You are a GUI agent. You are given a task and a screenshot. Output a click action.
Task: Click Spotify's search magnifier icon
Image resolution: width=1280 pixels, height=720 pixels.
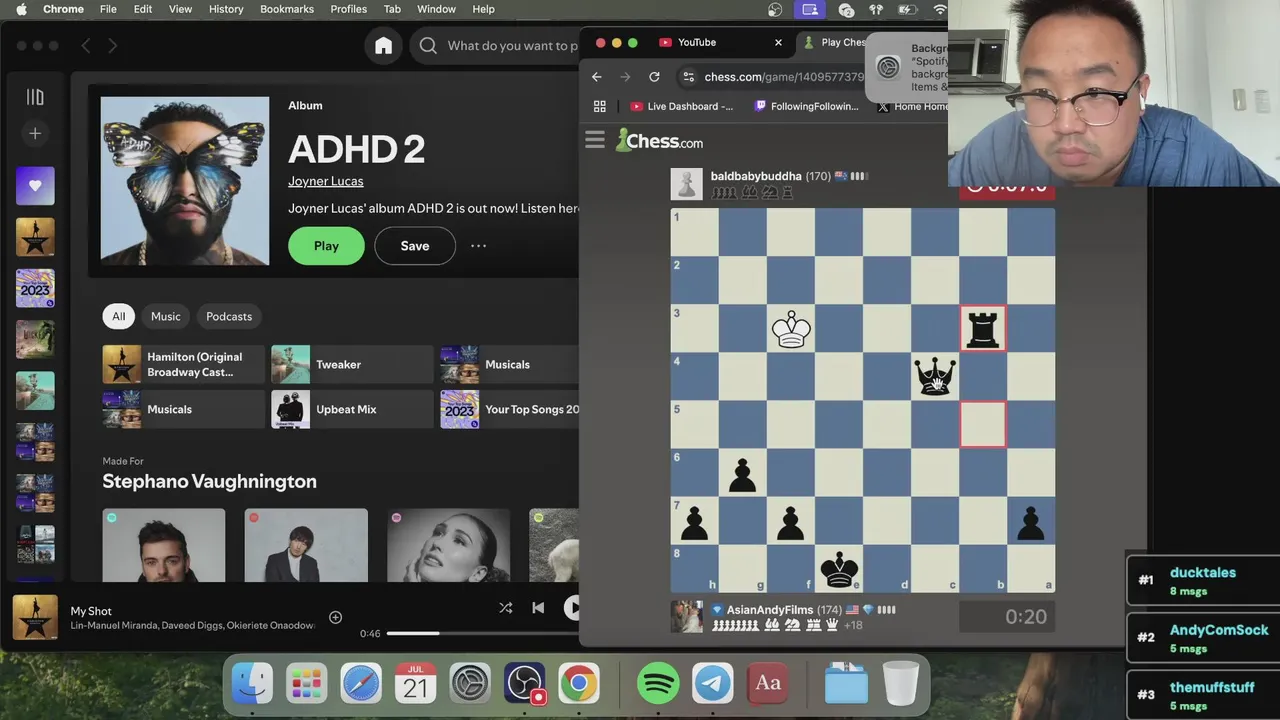(428, 46)
